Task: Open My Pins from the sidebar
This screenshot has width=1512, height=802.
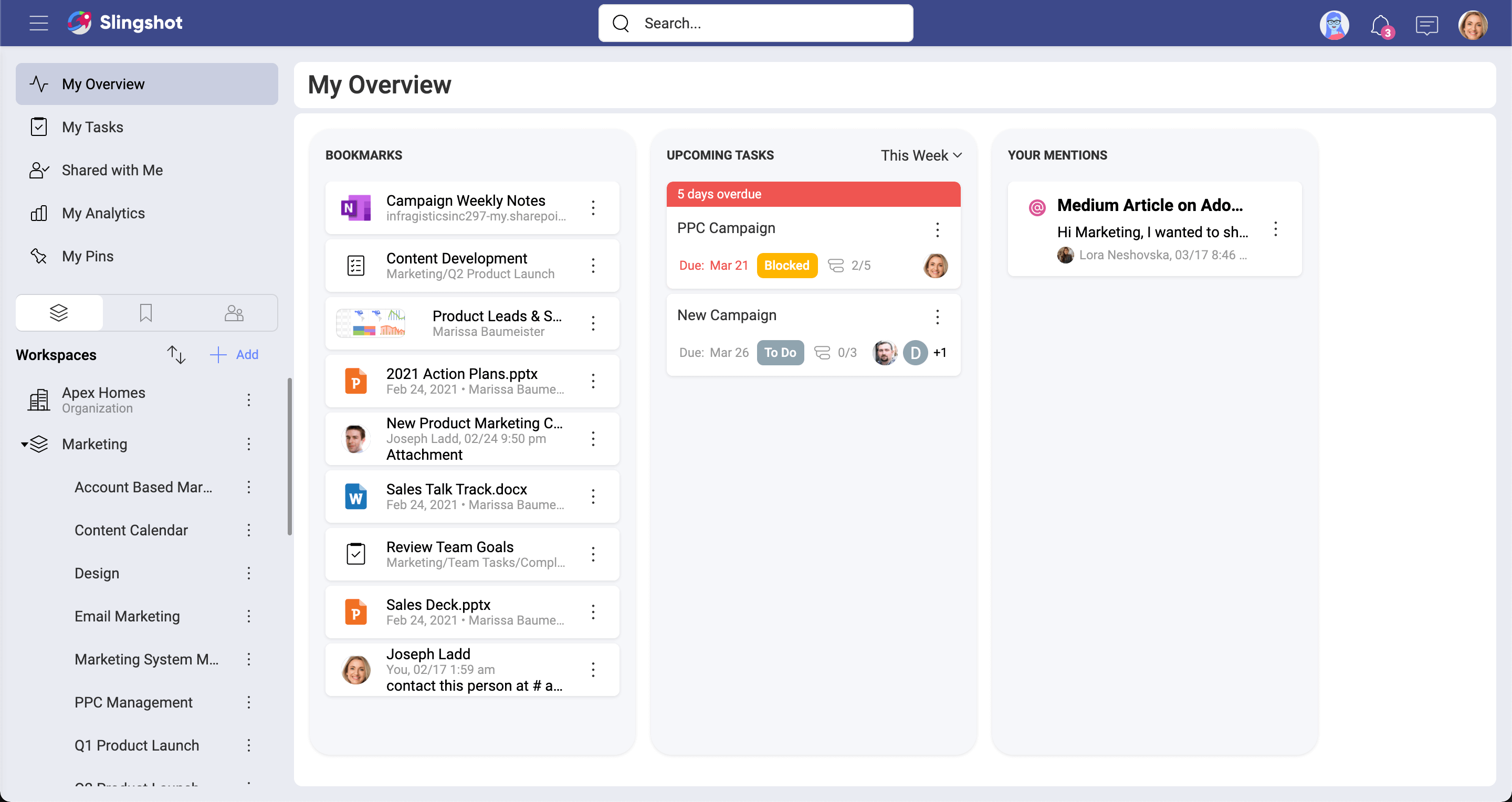Action: click(88, 256)
